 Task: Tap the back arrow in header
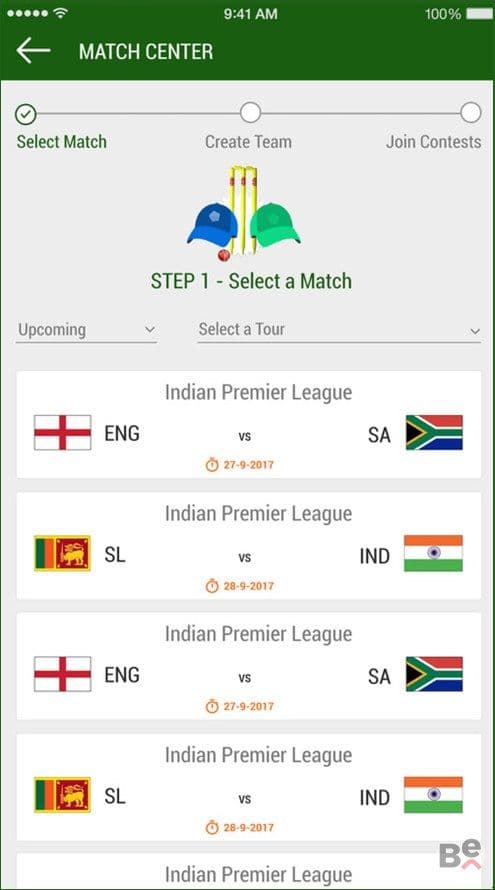(x=33, y=51)
